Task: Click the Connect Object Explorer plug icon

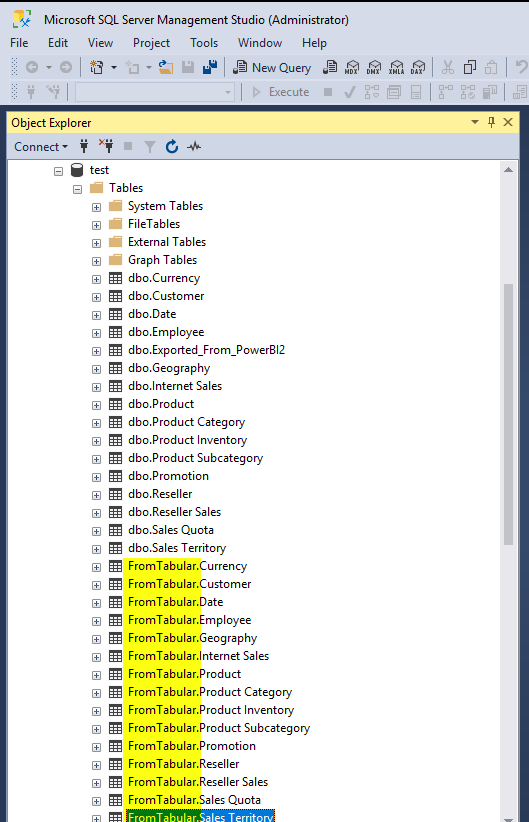Action: pos(84,146)
